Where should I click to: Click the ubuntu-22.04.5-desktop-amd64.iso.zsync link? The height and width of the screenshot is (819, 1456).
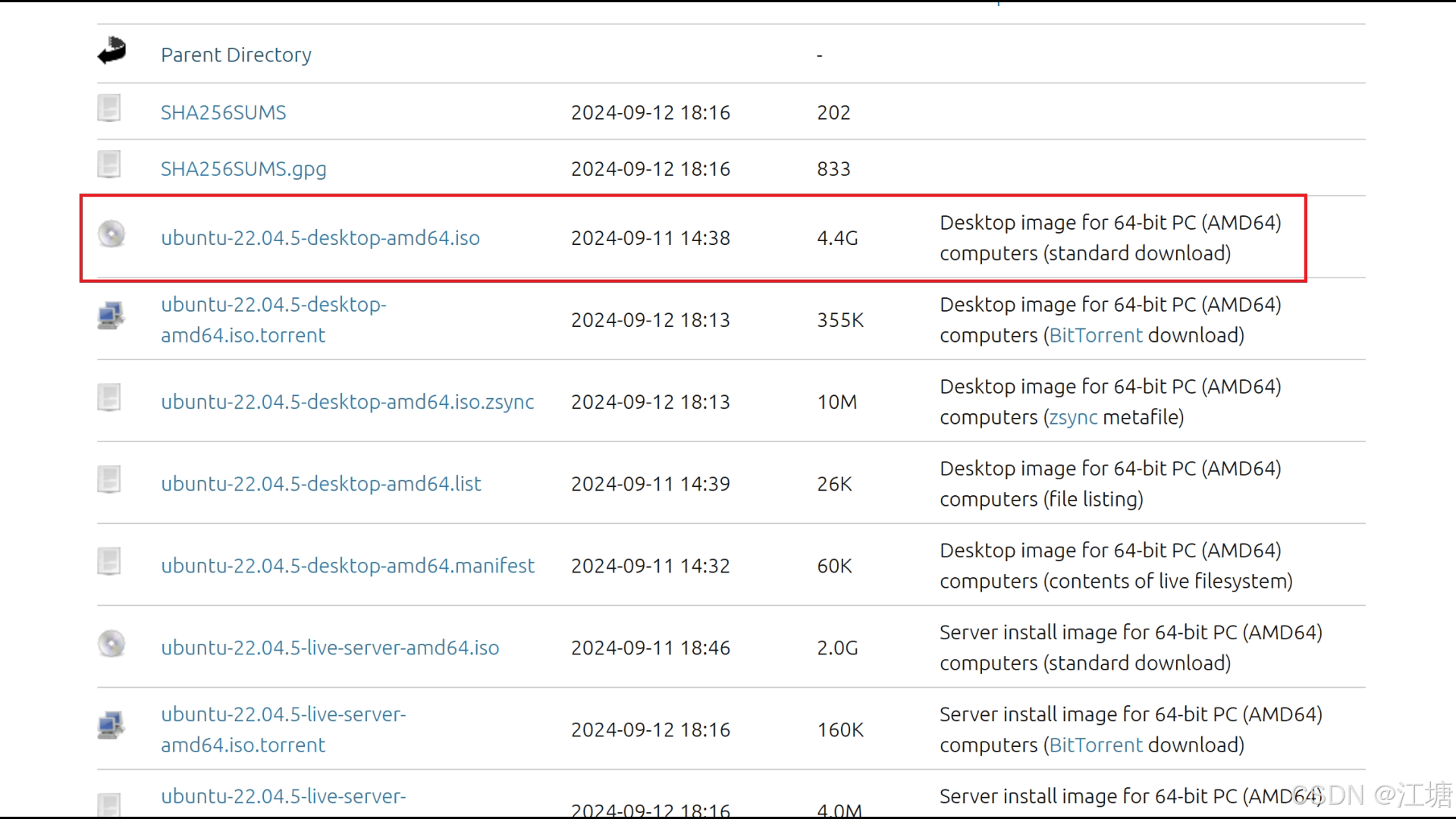(x=347, y=402)
